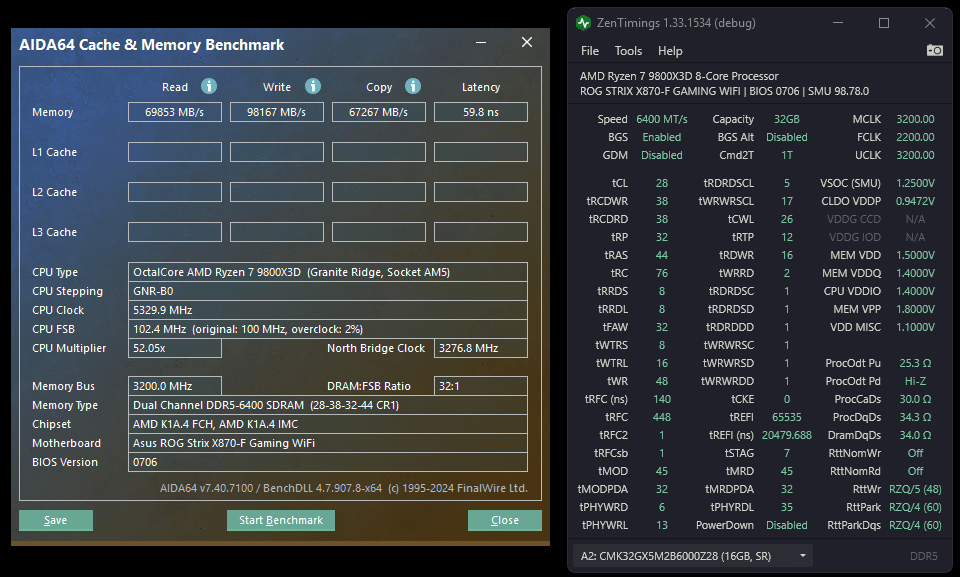This screenshot has width=960, height=577.
Task: Maximize the ZenTimings window
Action: coord(883,23)
